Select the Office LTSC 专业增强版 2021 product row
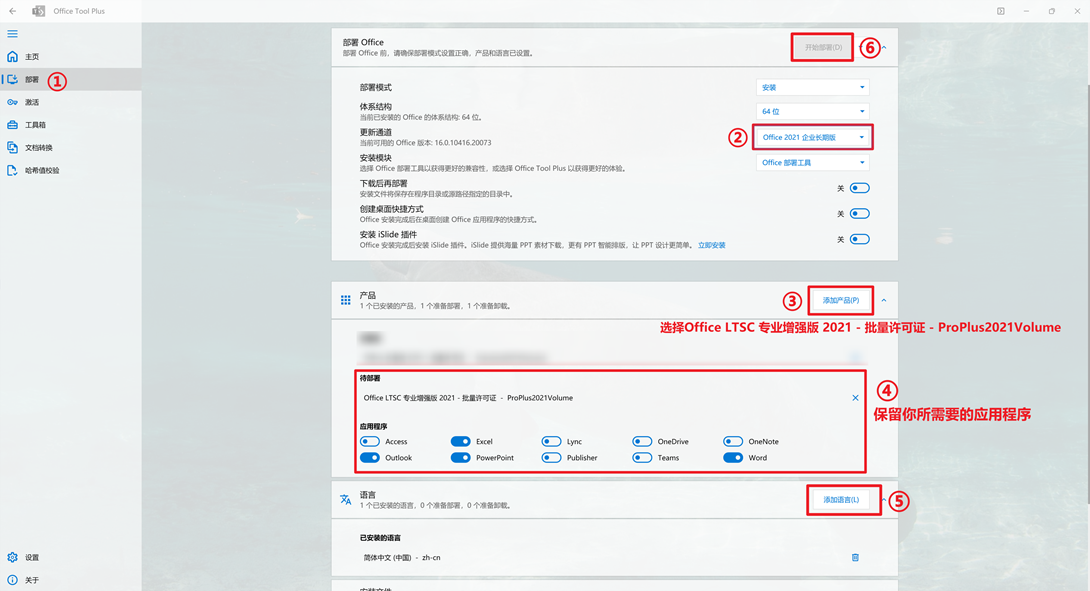This screenshot has height=591, width=1090. 612,398
